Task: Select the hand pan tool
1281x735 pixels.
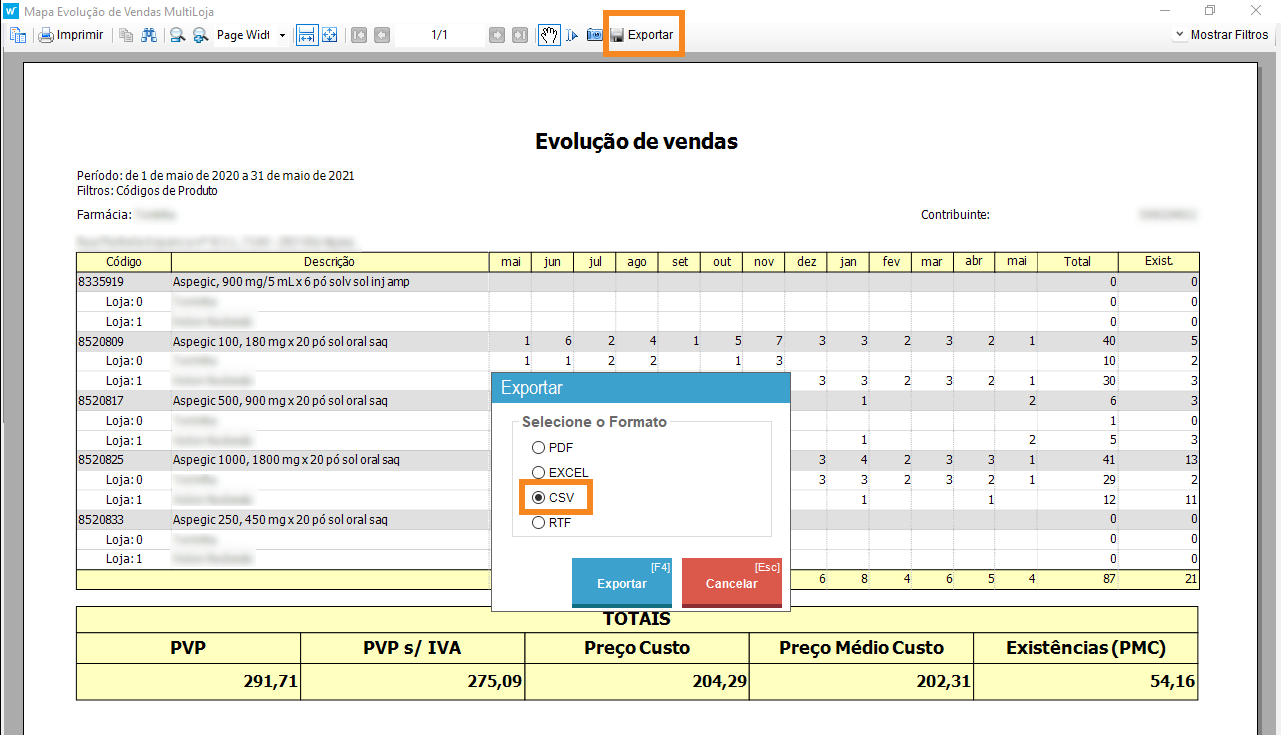Action: pos(549,35)
